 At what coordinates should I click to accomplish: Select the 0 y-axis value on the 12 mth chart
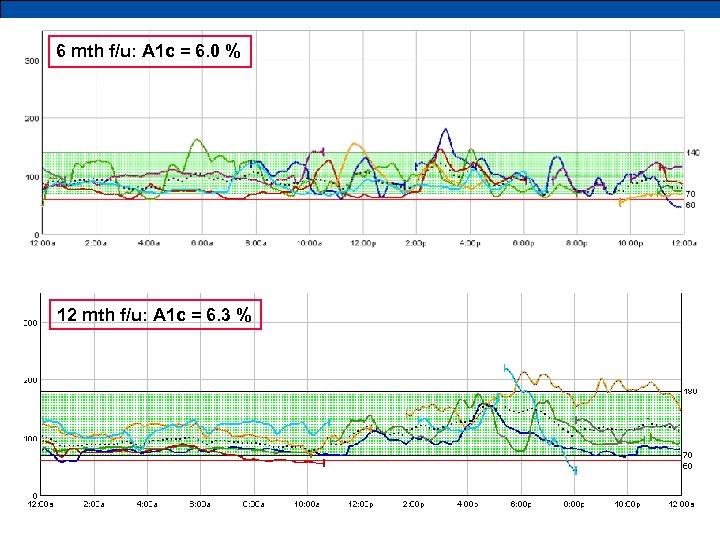[x=35, y=496]
